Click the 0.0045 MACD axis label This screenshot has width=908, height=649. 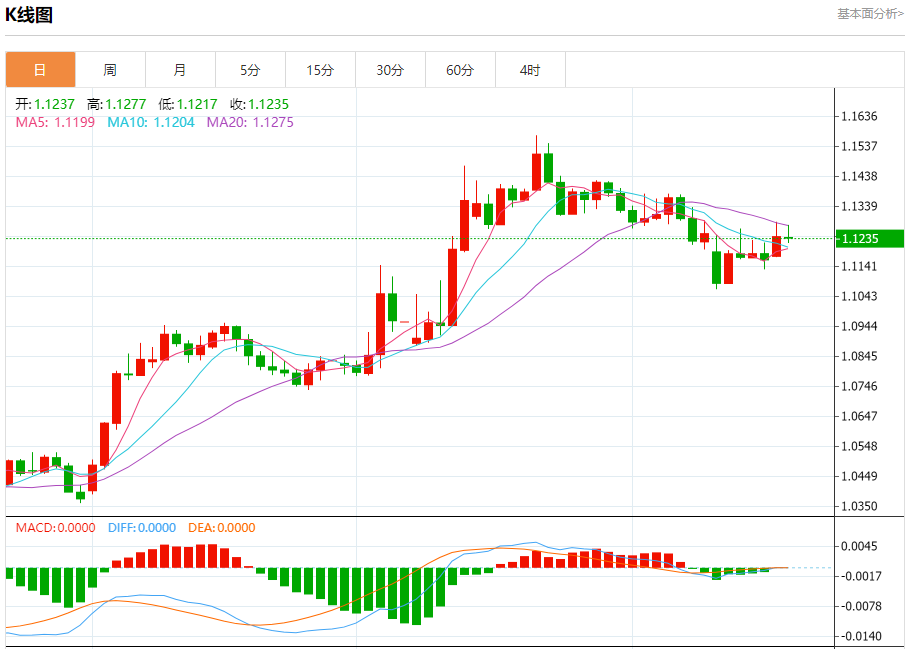859,547
